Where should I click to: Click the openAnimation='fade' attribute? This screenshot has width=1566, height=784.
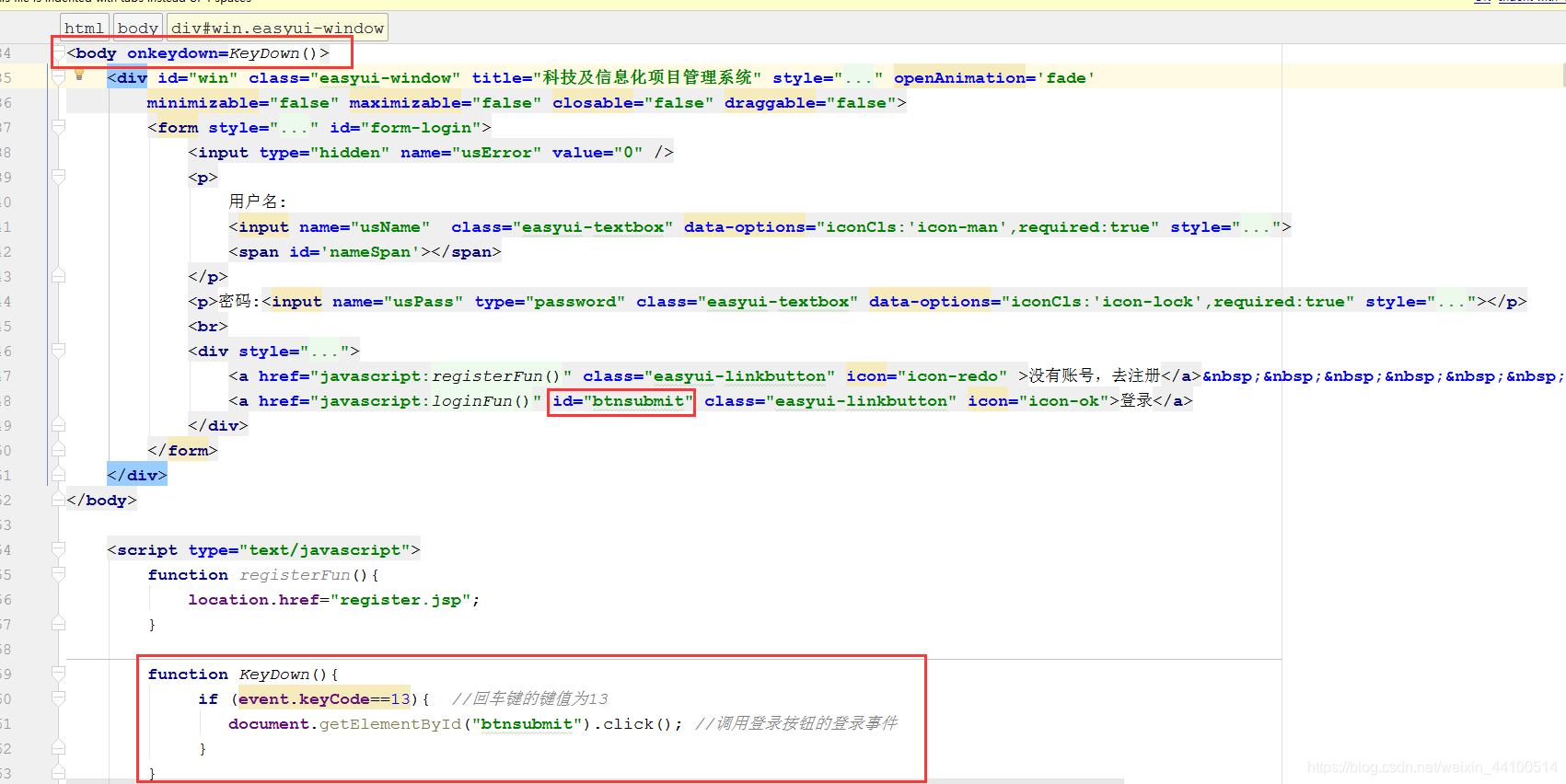pyautogui.click(x=994, y=78)
